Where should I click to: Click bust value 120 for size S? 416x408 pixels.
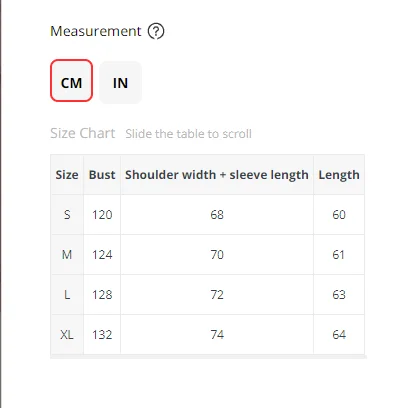[x=102, y=215]
